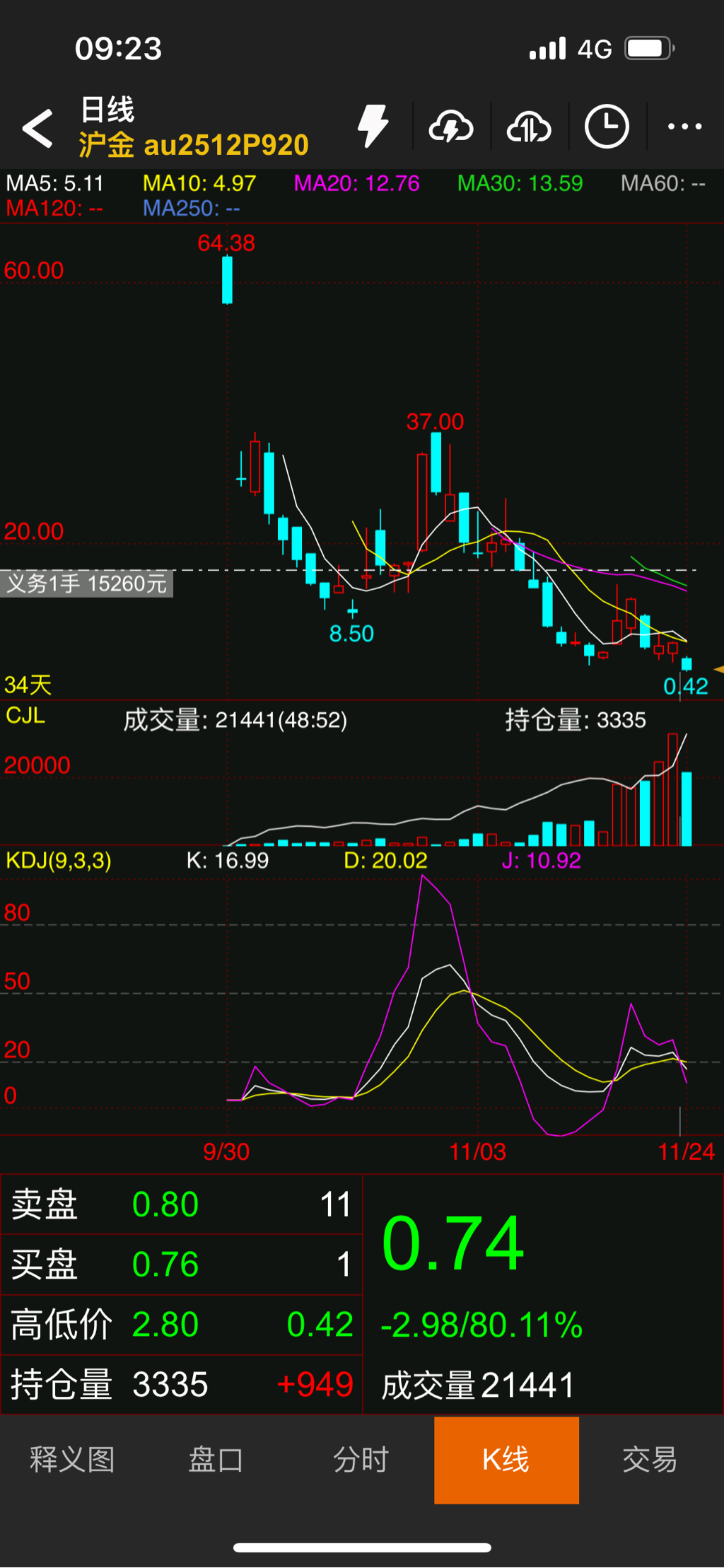
Task: Tap the 义务1手 15260元 label
Action: coord(86,583)
